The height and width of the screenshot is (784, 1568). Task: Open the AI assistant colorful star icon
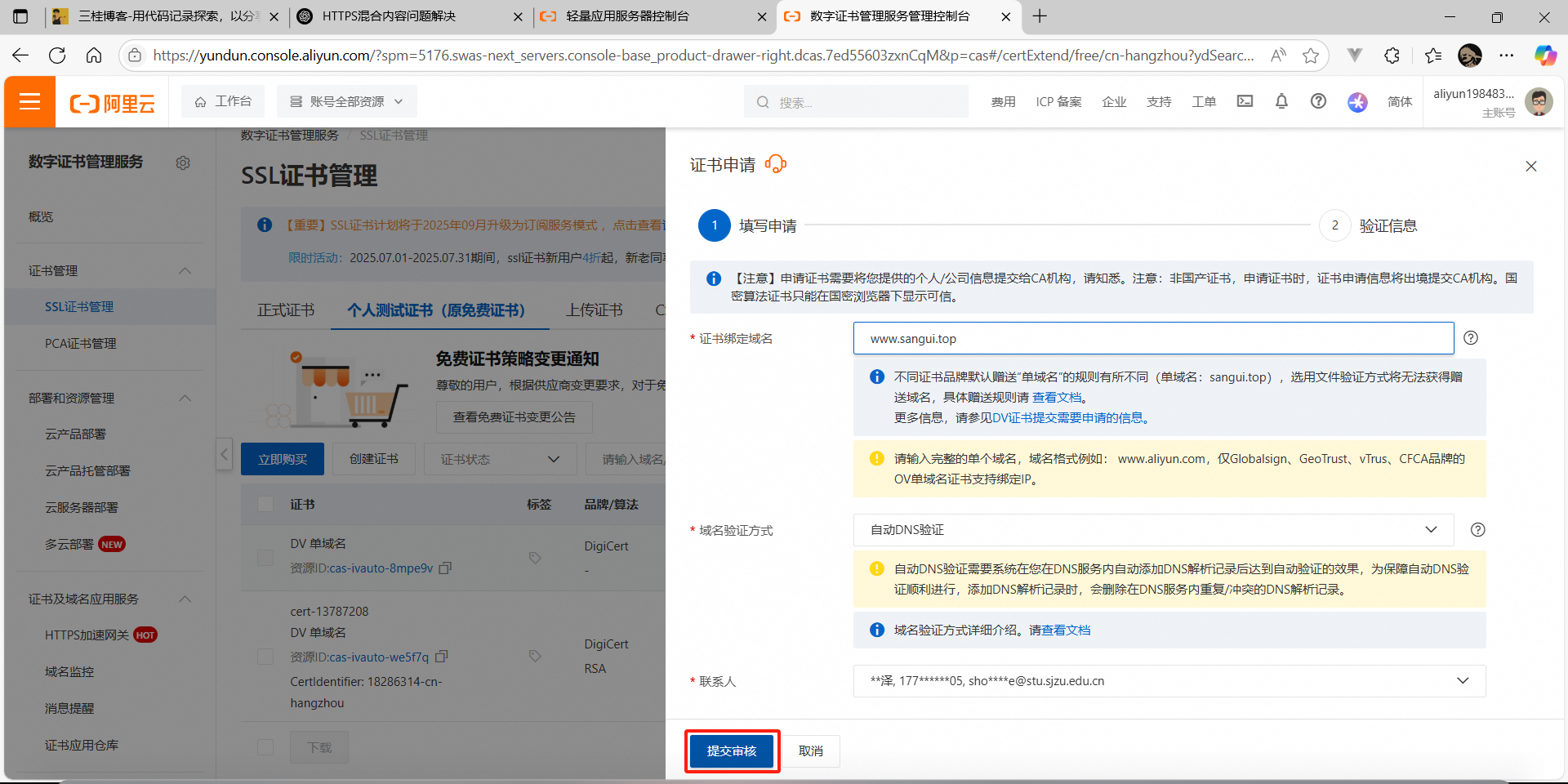click(x=1357, y=103)
